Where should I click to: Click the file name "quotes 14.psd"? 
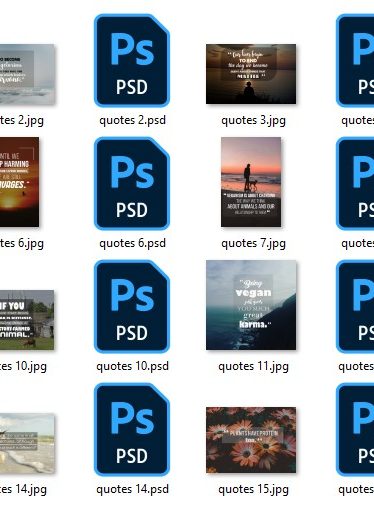(132, 489)
